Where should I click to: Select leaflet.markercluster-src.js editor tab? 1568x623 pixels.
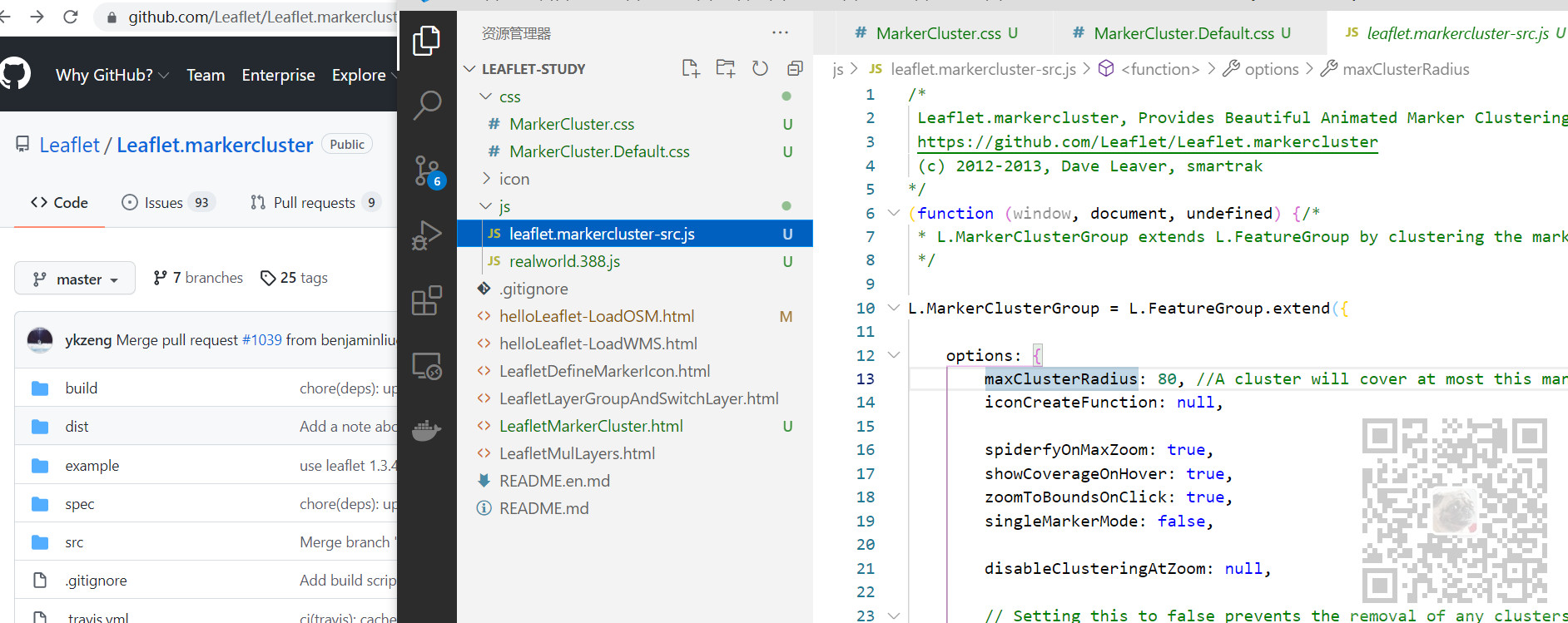click(x=1456, y=33)
